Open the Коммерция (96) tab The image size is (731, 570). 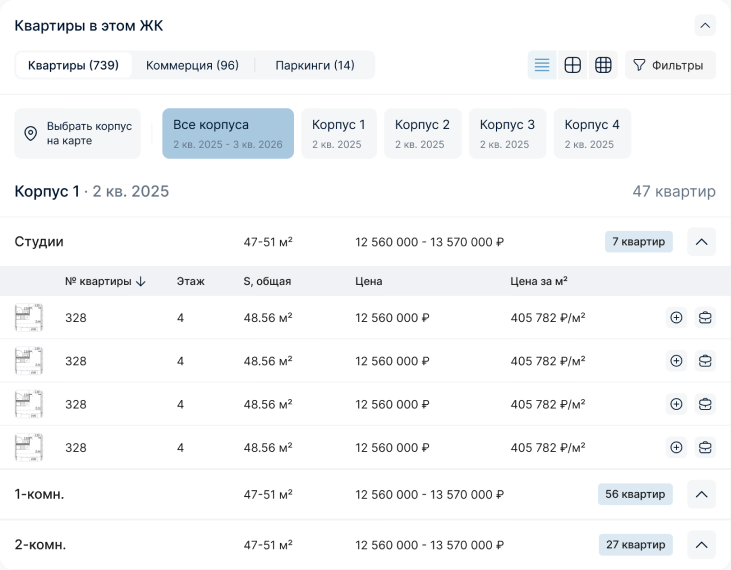click(x=192, y=65)
